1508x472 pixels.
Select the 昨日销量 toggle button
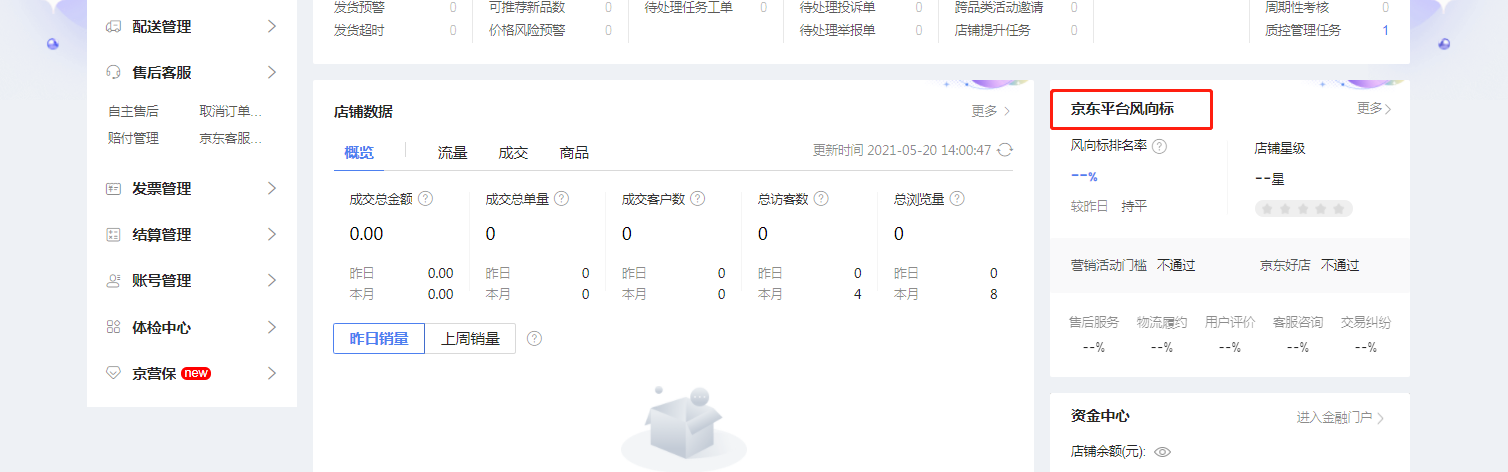click(x=379, y=338)
